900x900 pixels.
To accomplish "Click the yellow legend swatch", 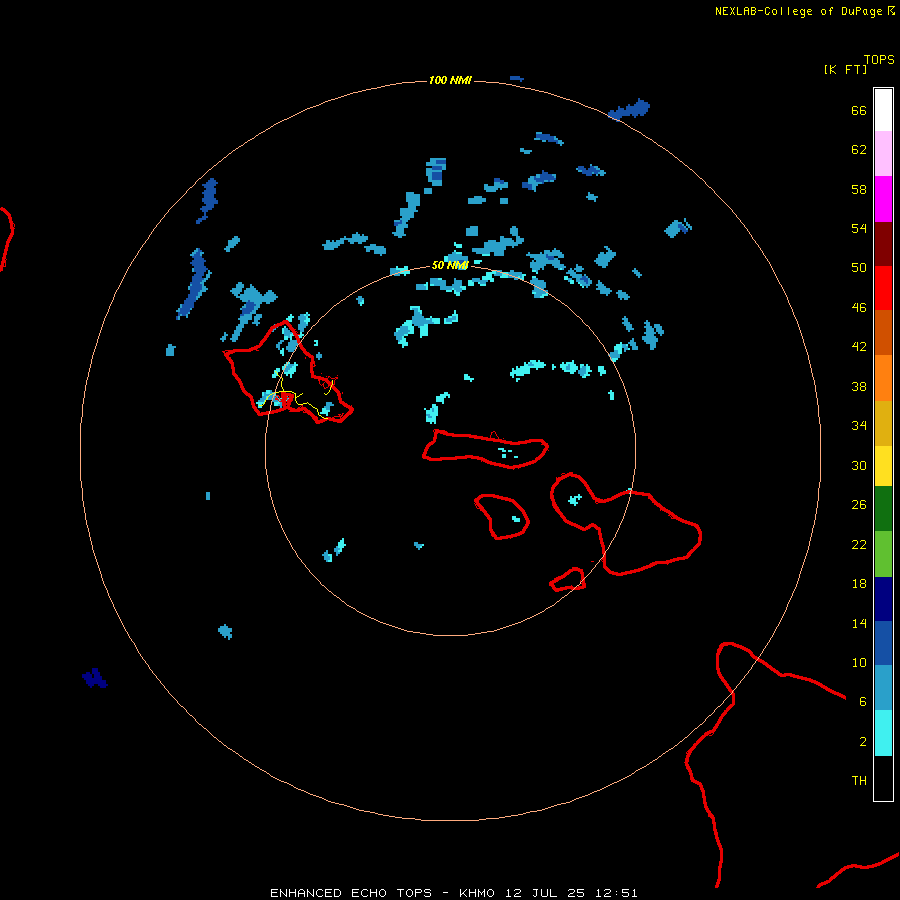I will [883, 465].
